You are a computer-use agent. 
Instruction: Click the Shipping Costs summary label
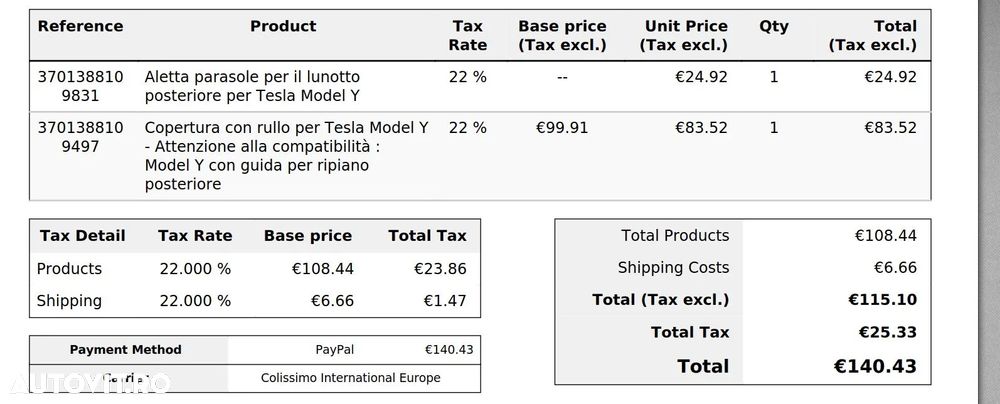(x=673, y=268)
